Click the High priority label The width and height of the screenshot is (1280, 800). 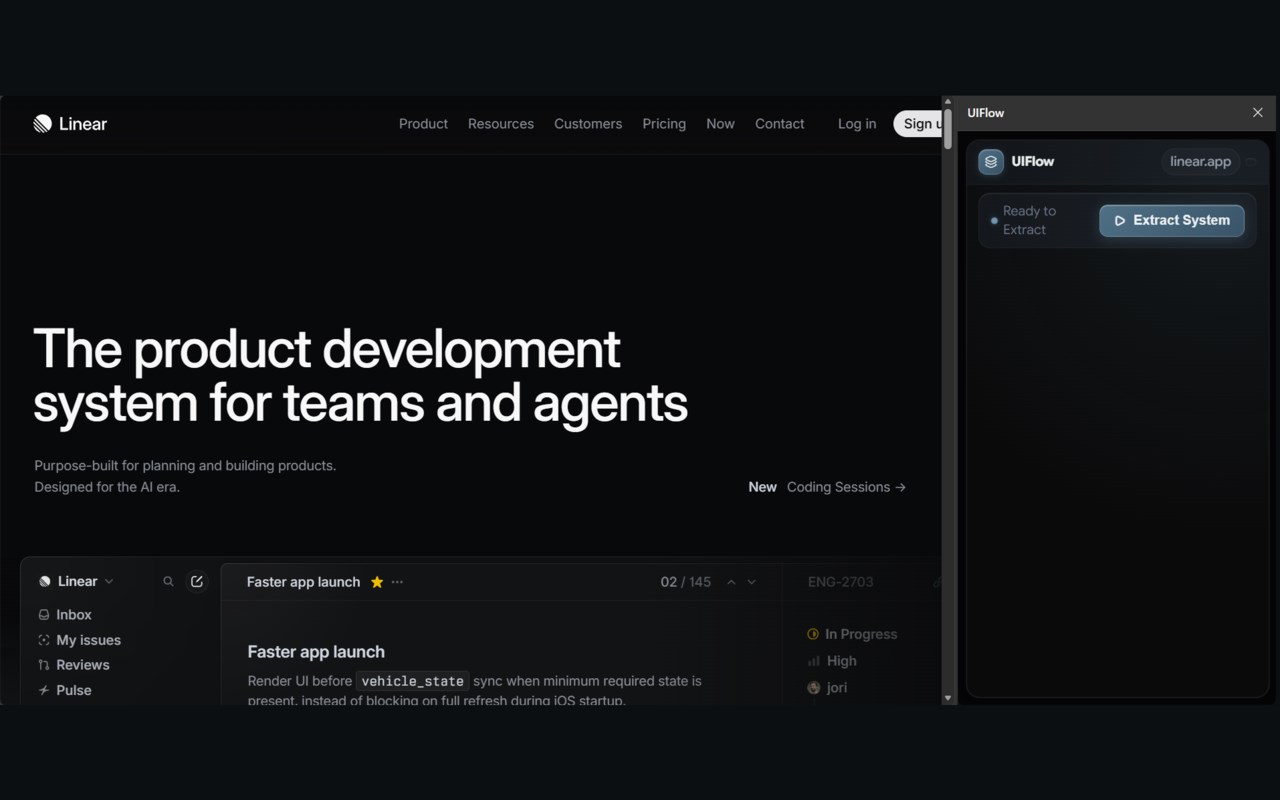tap(841, 661)
